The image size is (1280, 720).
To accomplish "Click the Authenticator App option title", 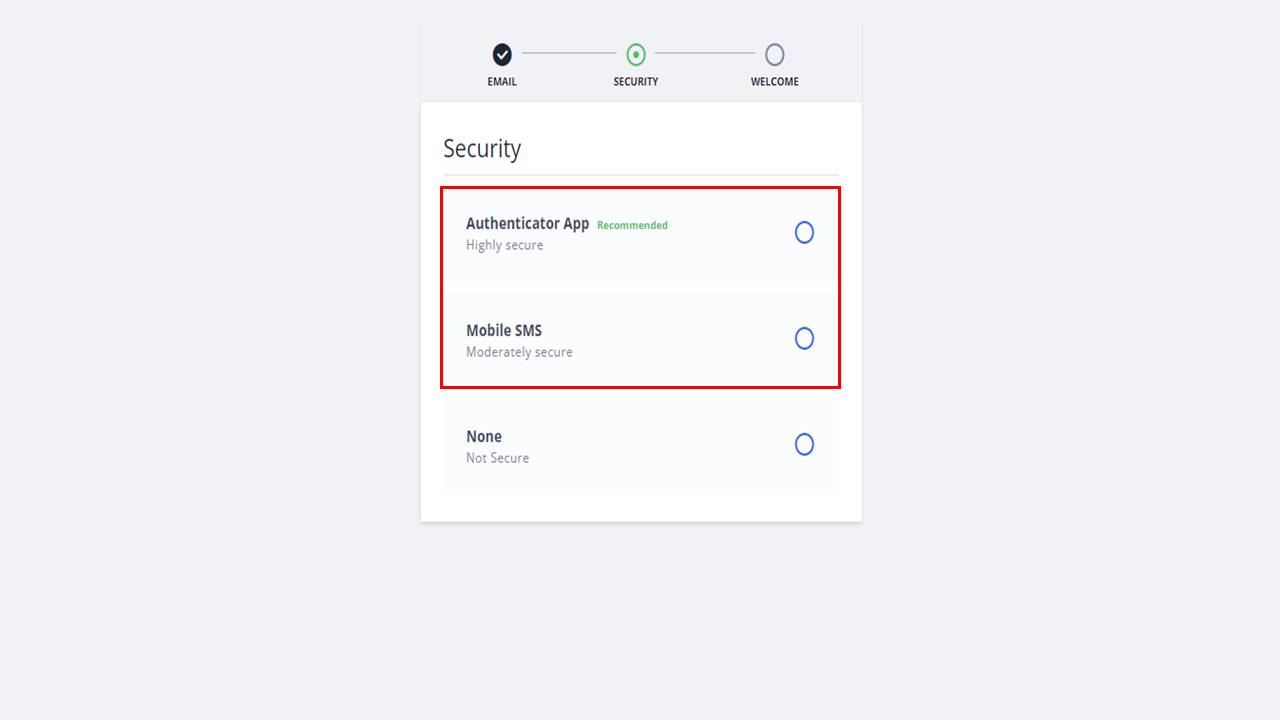I will click(527, 224).
